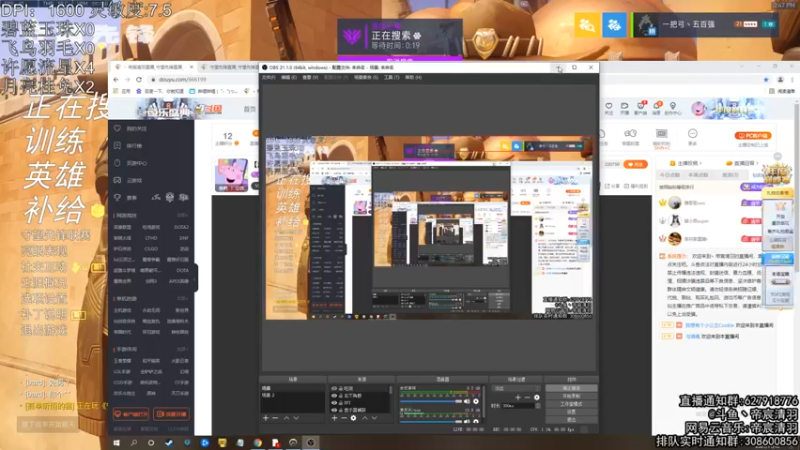Toggle lock on third source
The width and height of the screenshot is (800, 450).
[341, 403]
